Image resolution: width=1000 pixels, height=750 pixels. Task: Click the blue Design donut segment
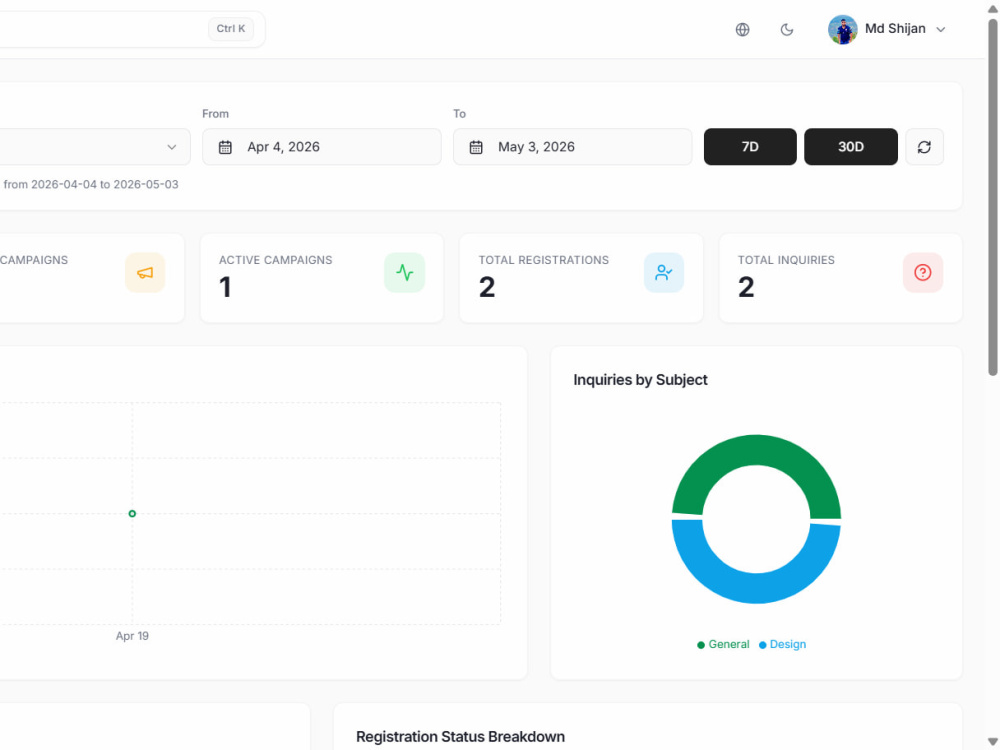coord(756,588)
